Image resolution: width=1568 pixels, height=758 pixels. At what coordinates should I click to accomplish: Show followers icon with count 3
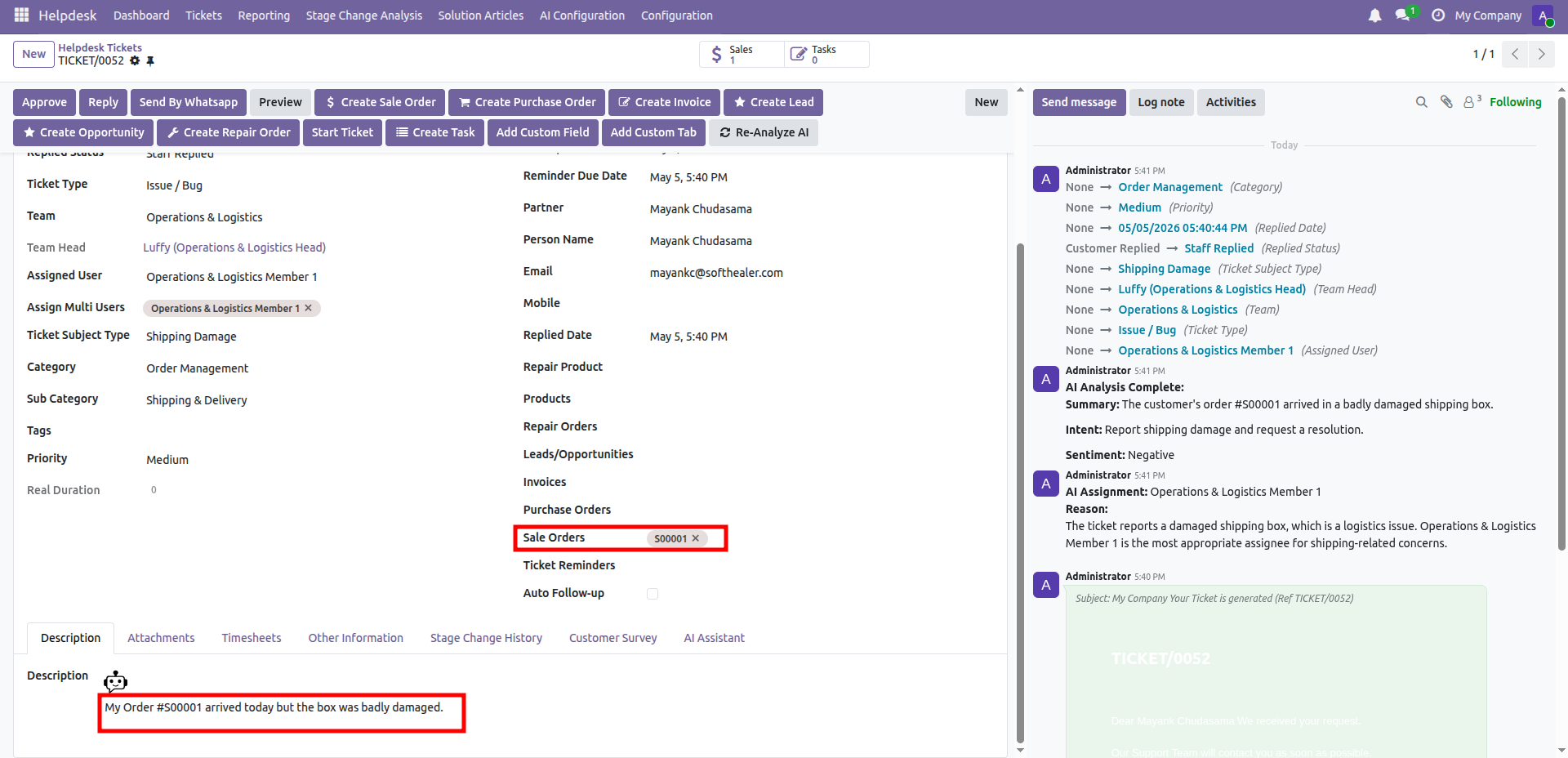[x=1472, y=101]
